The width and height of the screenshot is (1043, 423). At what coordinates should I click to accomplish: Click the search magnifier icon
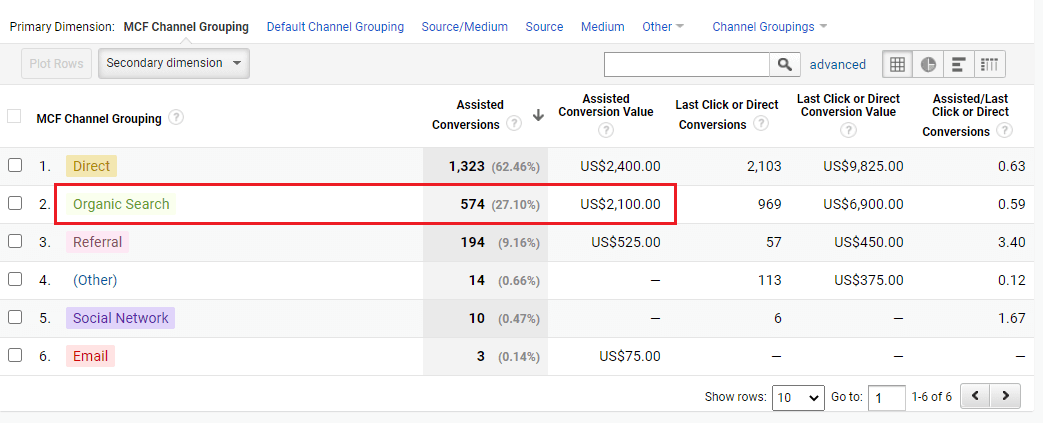coord(785,64)
